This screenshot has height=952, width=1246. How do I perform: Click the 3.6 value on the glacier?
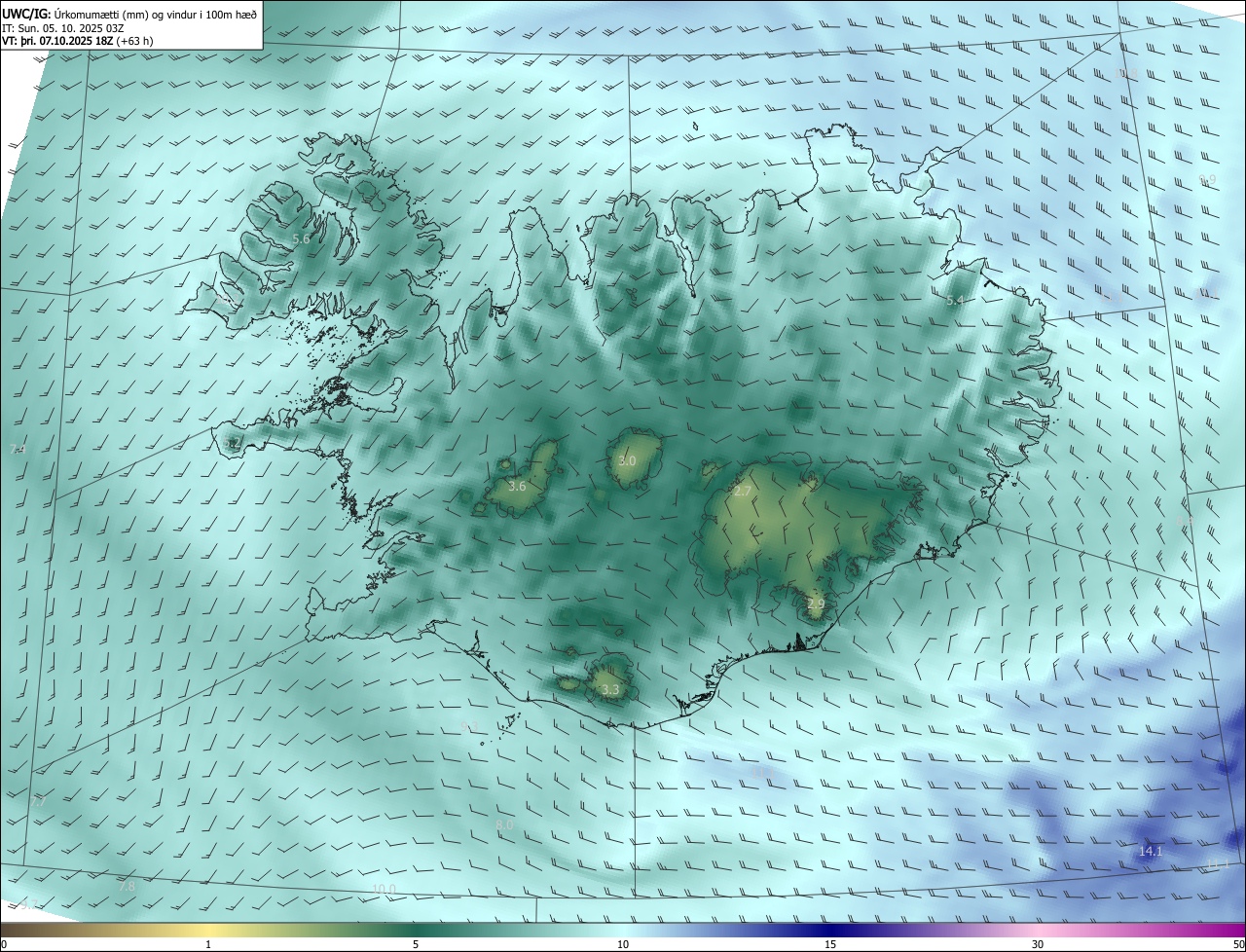click(x=517, y=487)
